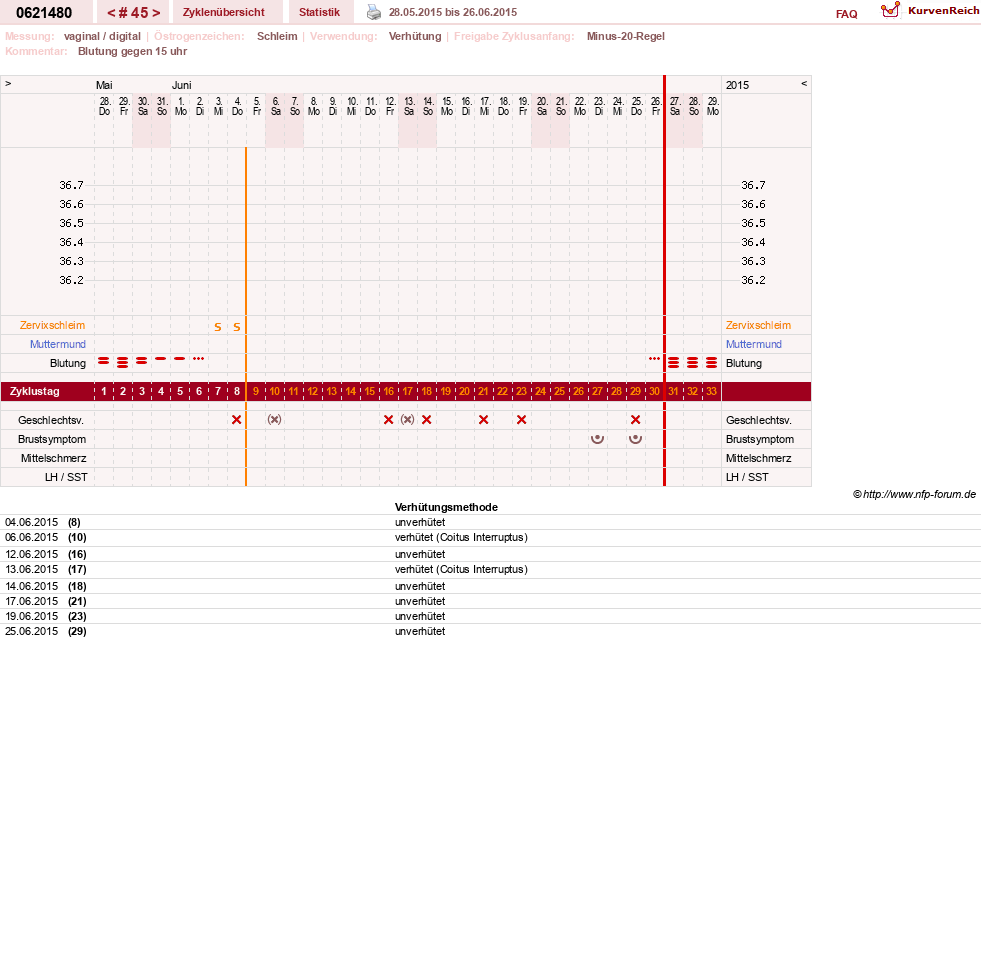Click the left Zervixschleim label
The height and width of the screenshot is (966, 981).
[x=52, y=325]
